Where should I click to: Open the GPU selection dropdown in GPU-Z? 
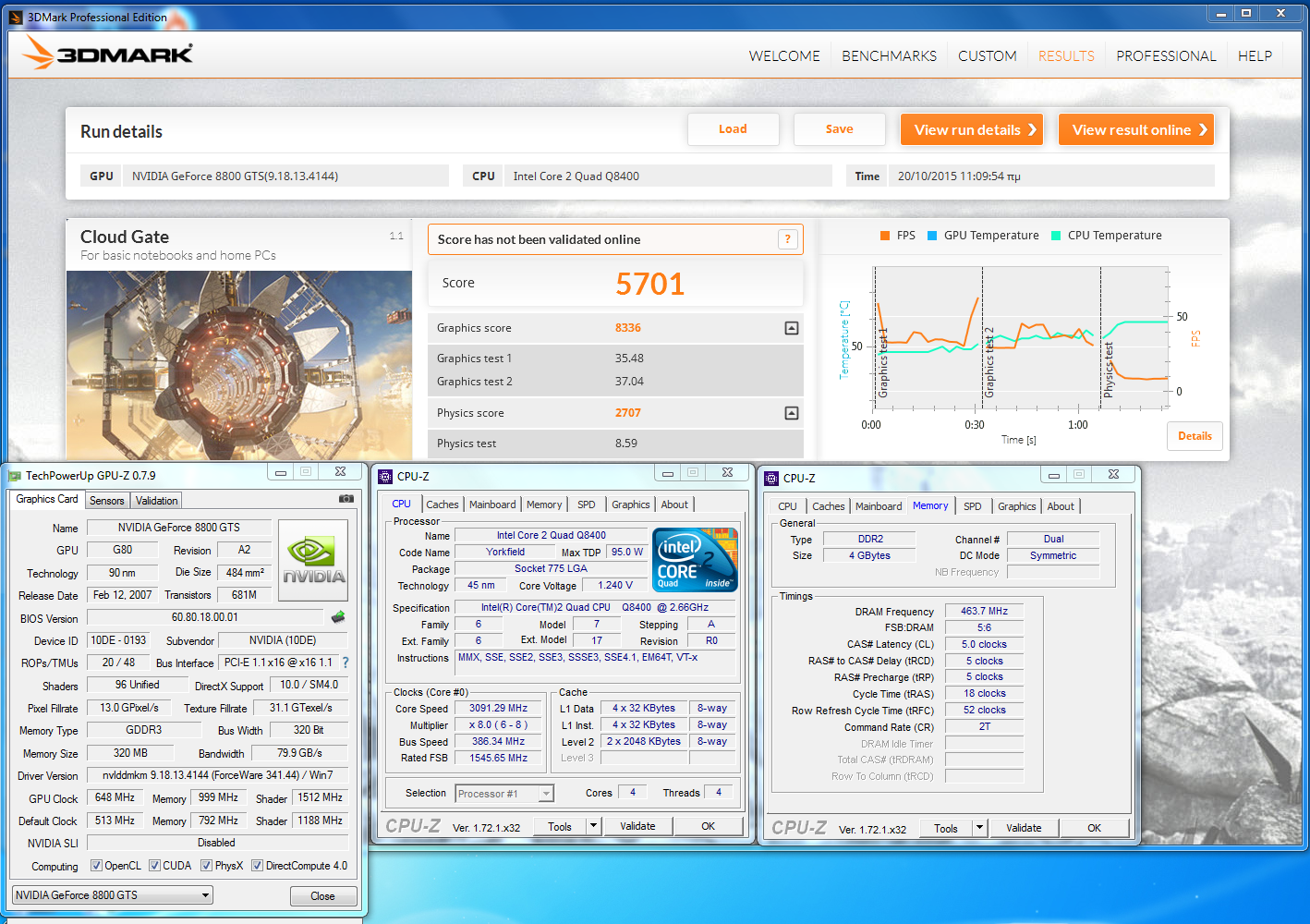pyautogui.click(x=113, y=894)
